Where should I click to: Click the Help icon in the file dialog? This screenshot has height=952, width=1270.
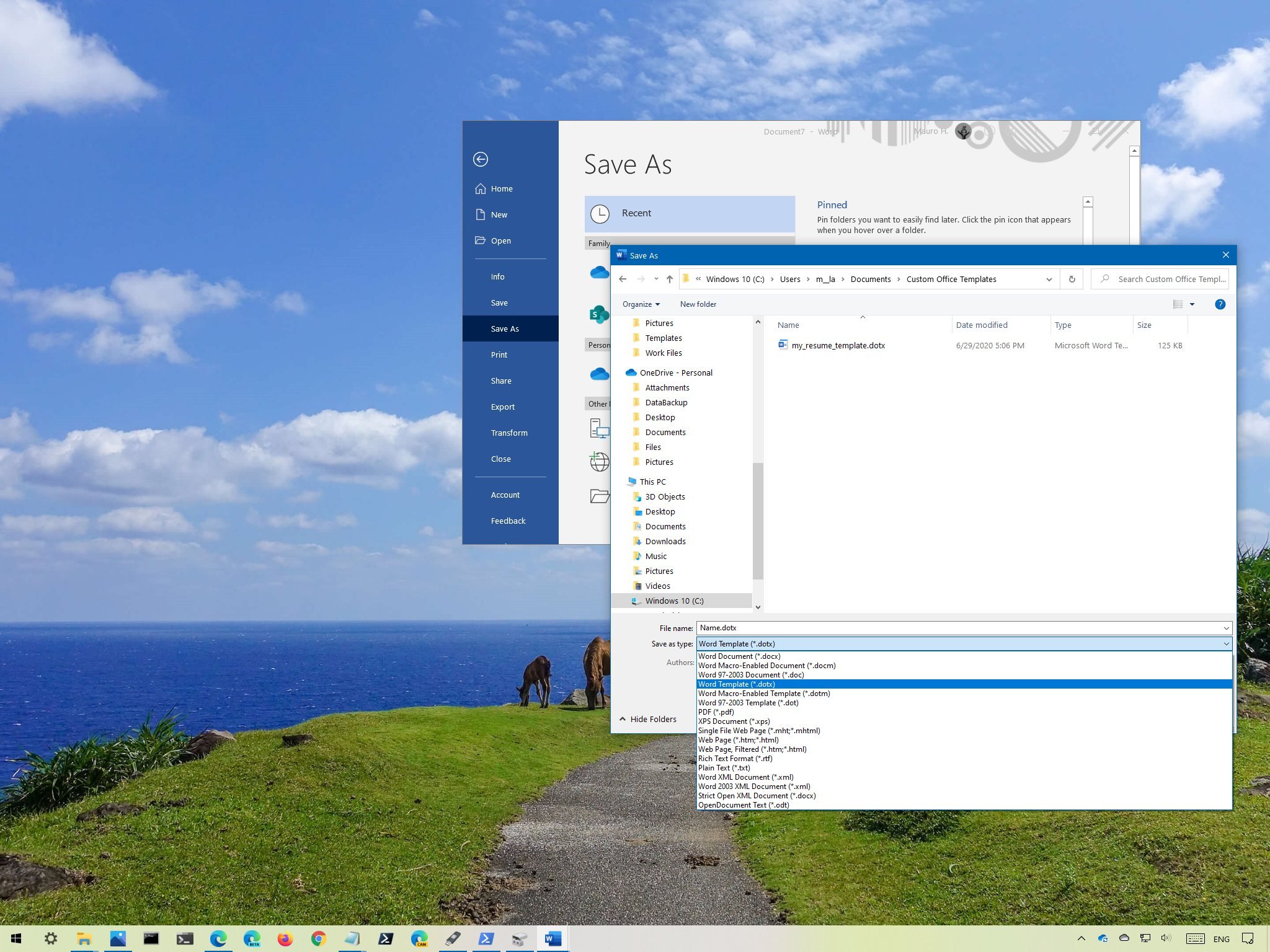[x=1220, y=304]
